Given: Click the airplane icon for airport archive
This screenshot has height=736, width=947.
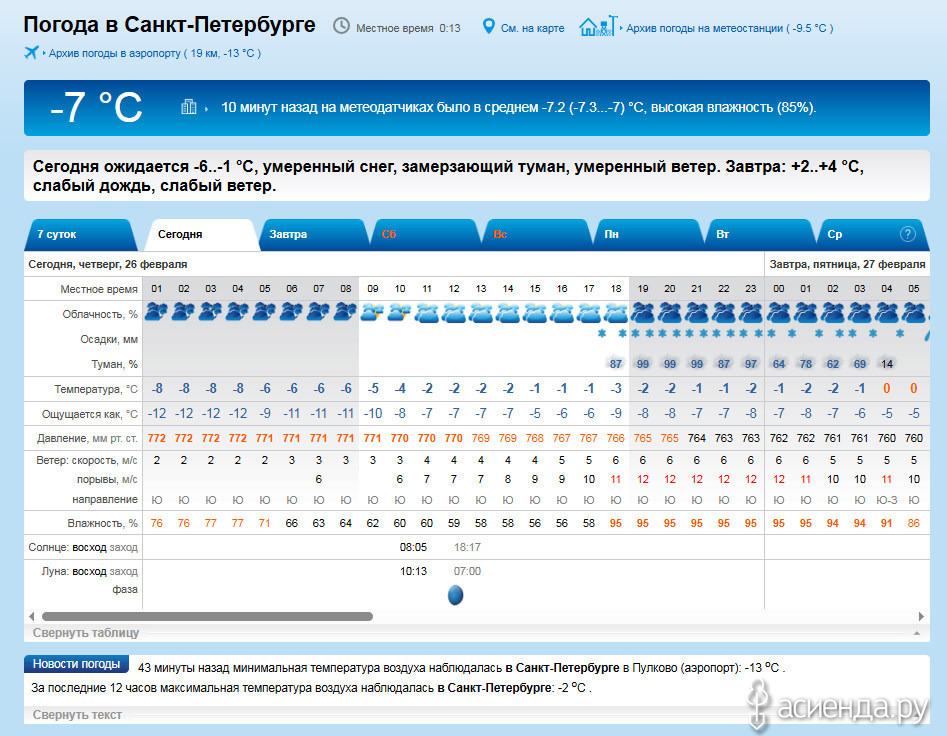Looking at the screenshot, I should [31, 52].
